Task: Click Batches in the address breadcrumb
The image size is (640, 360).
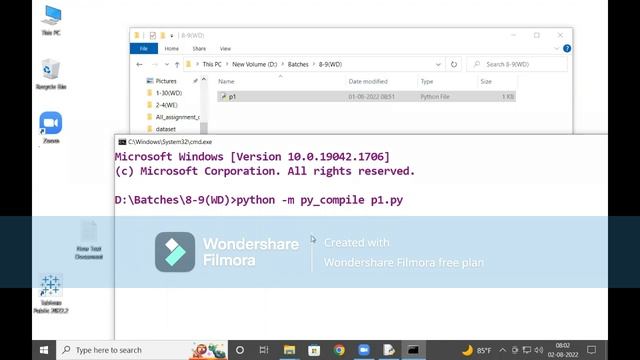Action: click(298, 64)
